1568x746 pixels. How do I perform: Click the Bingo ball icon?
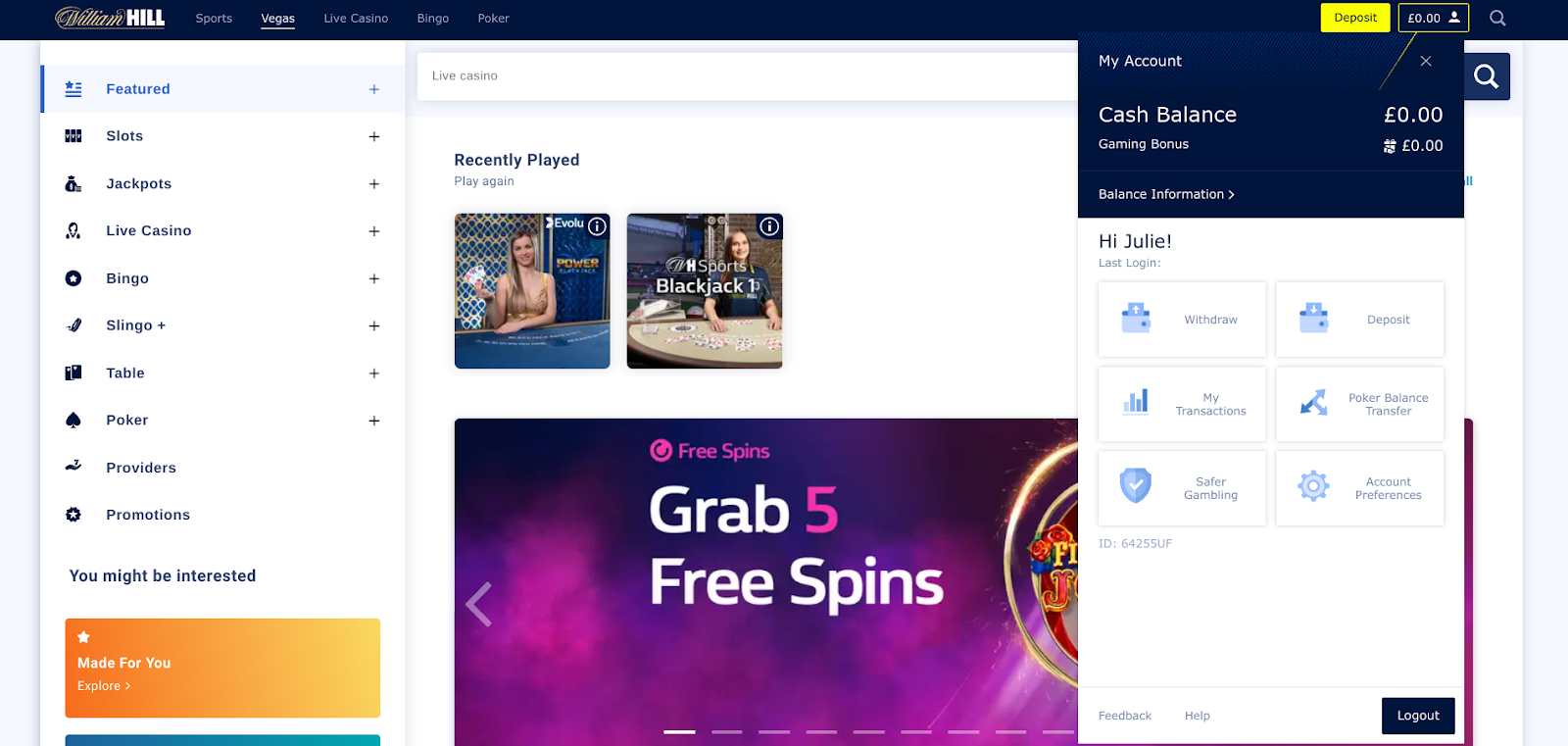[73, 278]
